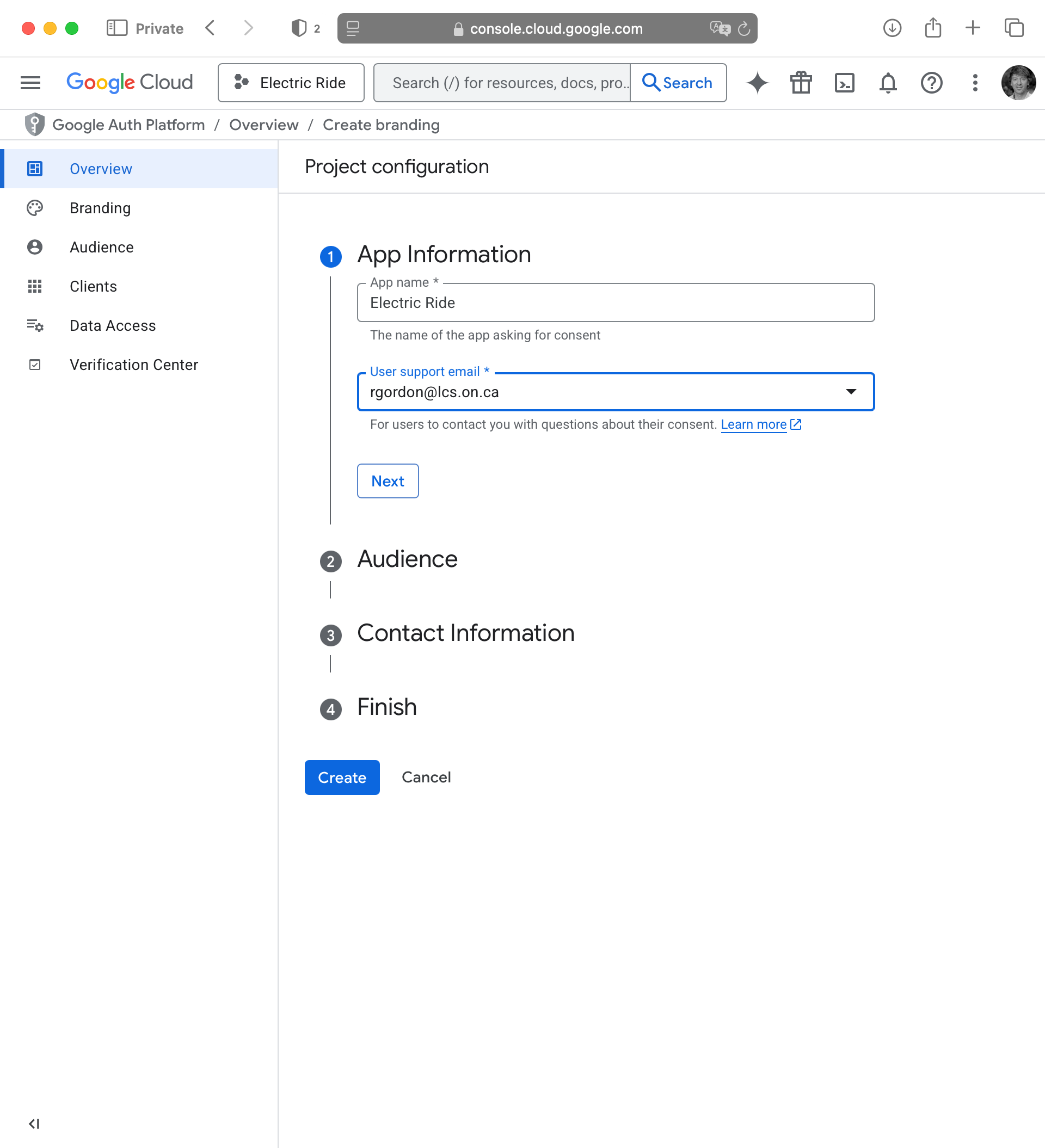
Task: Activate the Cloud Shell terminal icon
Action: tap(844, 83)
